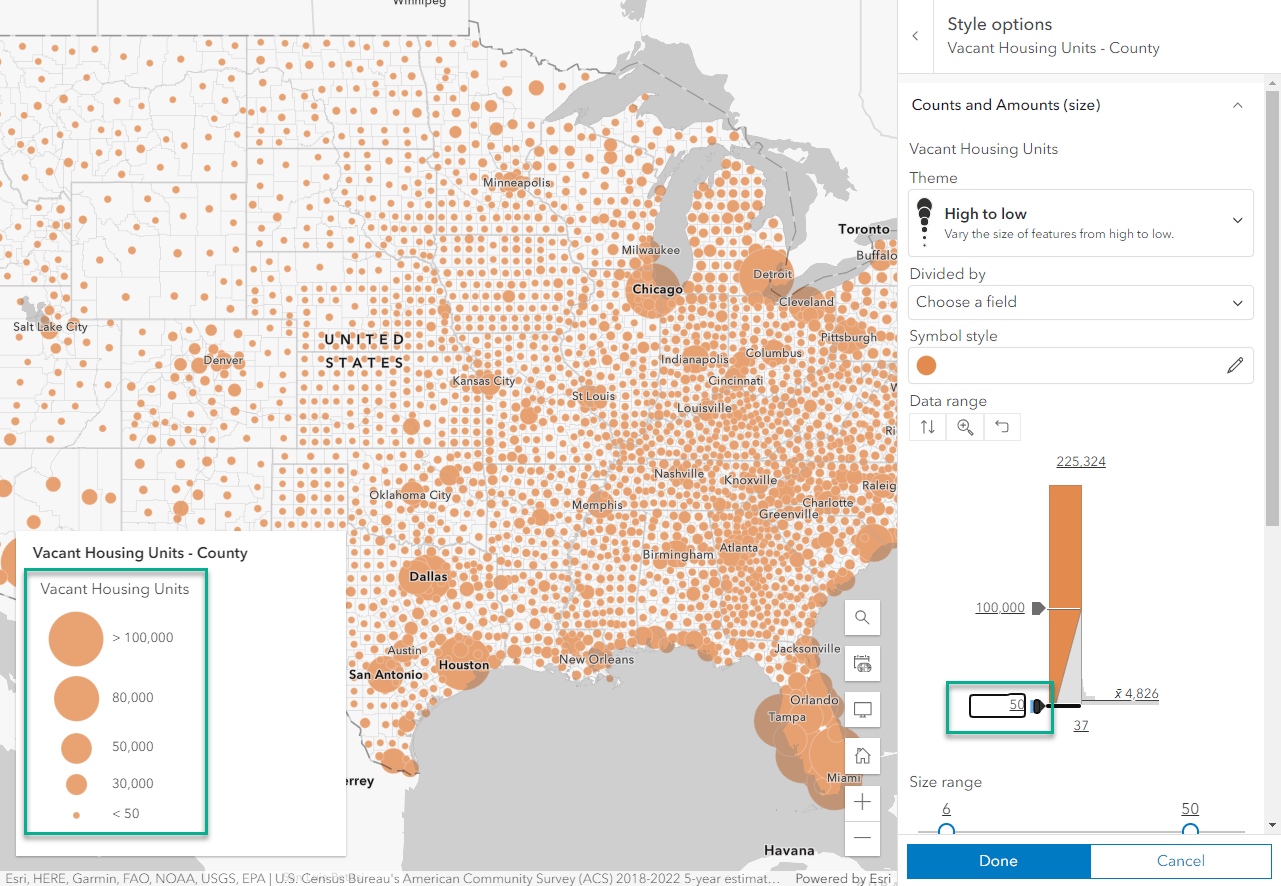Click the Atlanta label on the map
1281x886 pixels.
click(x=739, y=548)
